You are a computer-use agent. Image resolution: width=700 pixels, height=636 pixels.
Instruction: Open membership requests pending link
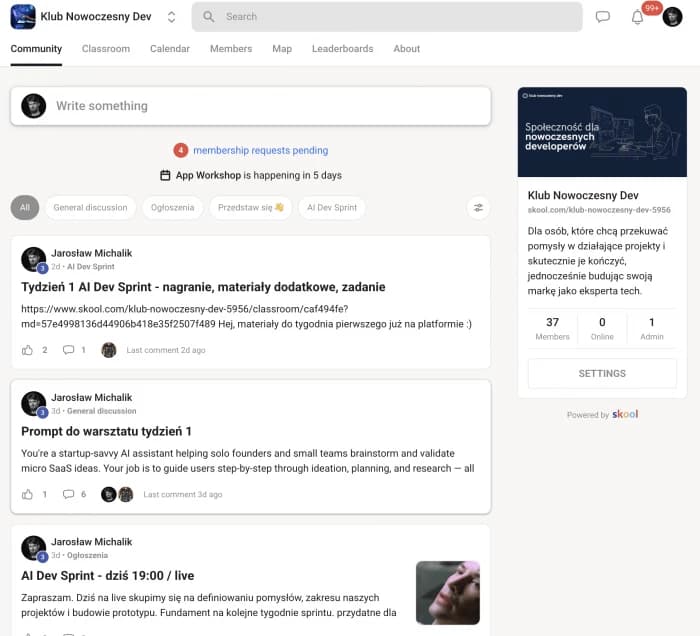click(260, 150)
